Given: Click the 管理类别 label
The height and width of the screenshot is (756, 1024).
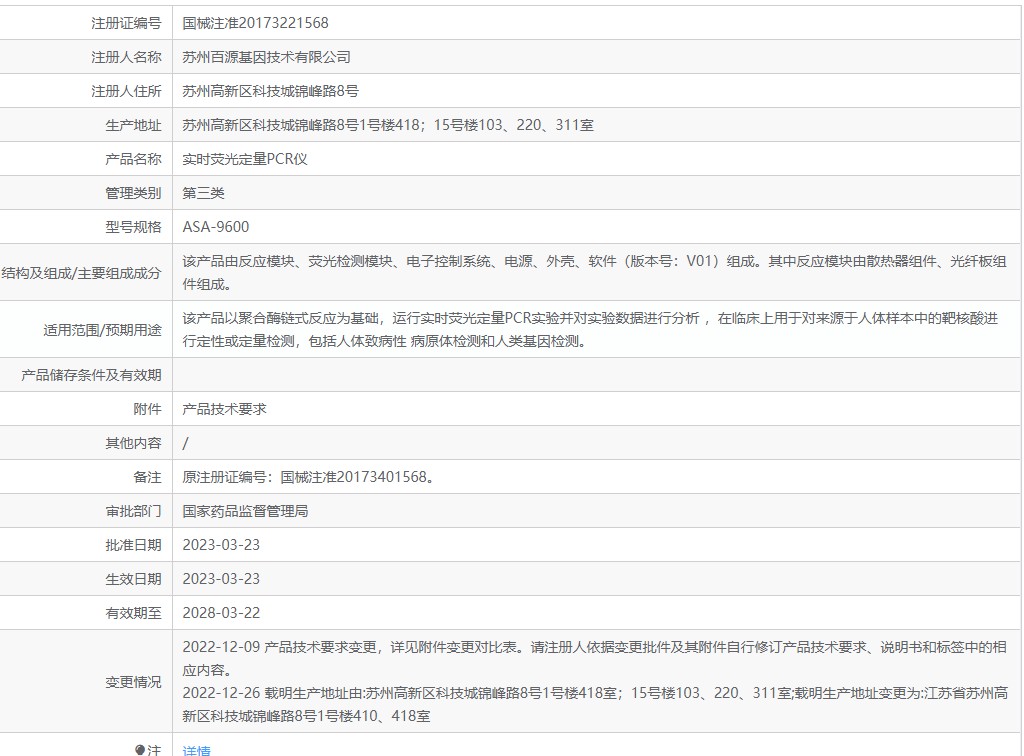Looking at the screenshot, I should pos(133,193).
